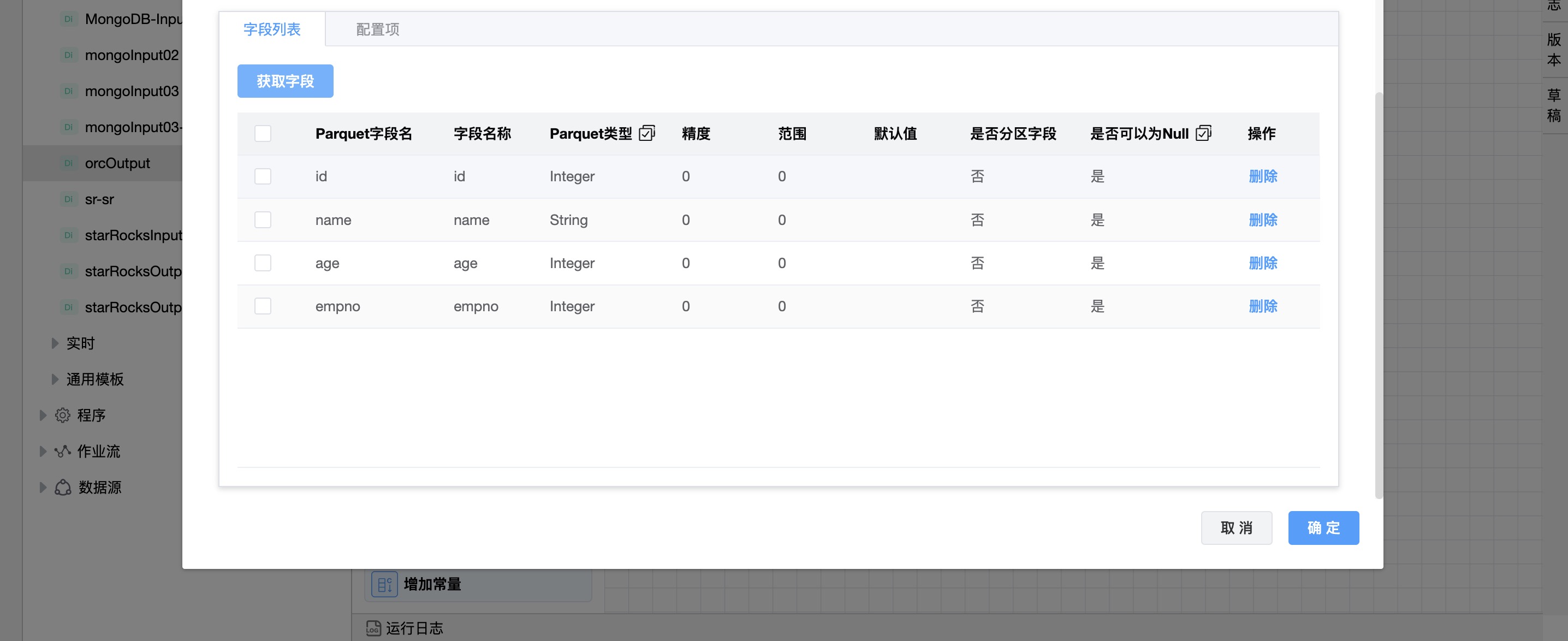Click the gear icon next to 程序
The height and width of the screenshot is (641, 1568).
point(62,415)
